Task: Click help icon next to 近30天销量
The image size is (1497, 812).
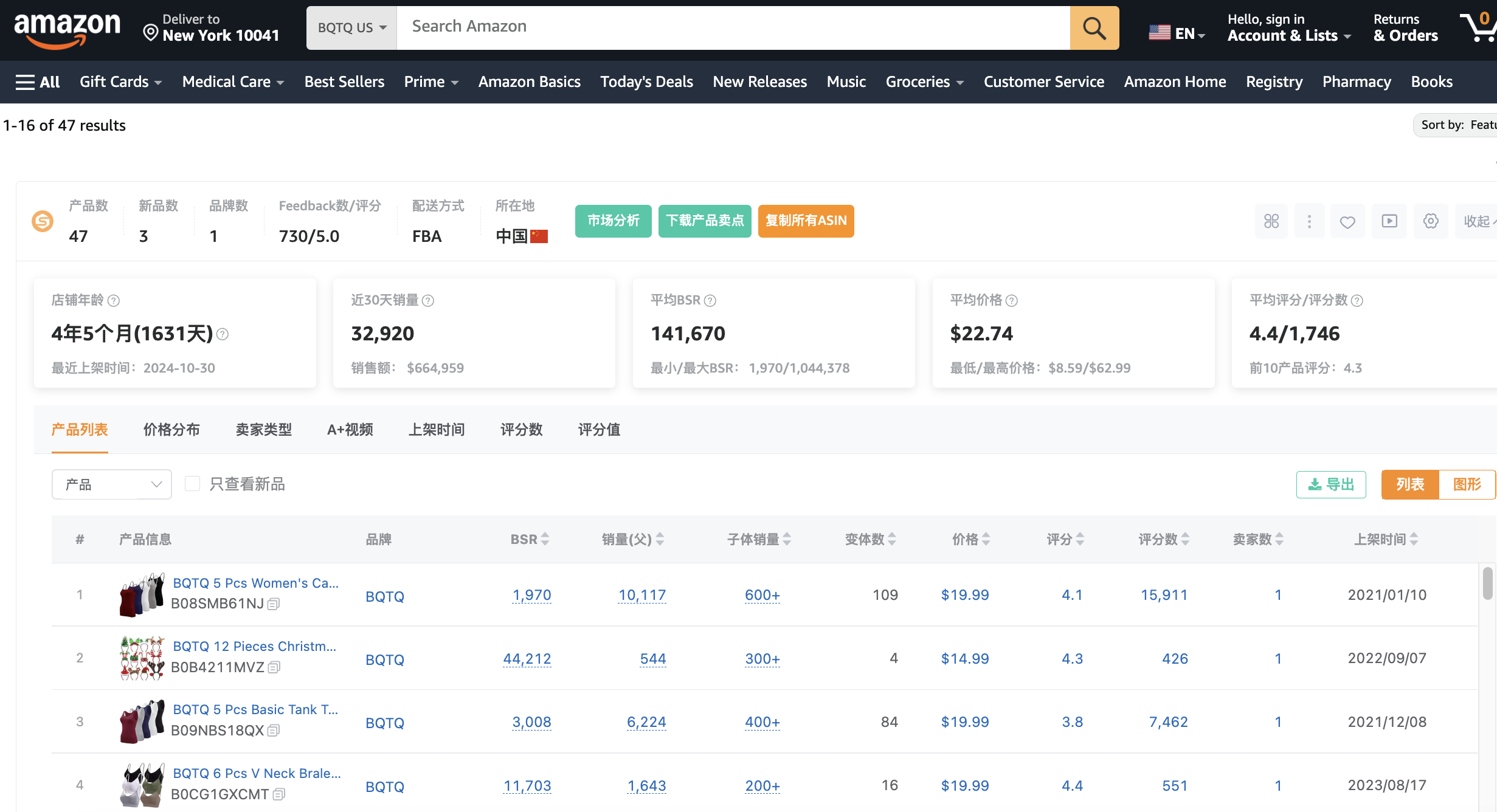Action: (x=428, y=301)
